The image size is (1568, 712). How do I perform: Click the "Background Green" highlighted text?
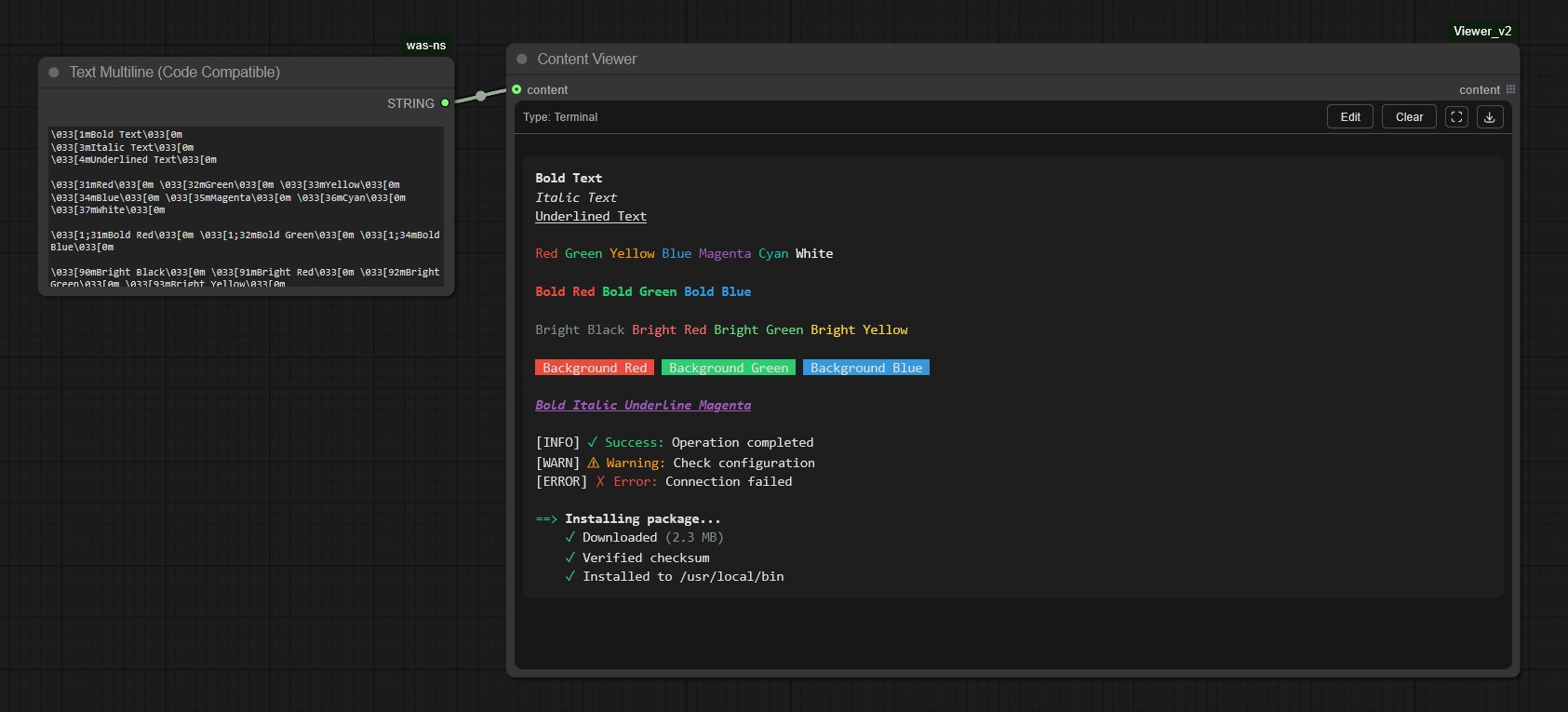[729, 368]
